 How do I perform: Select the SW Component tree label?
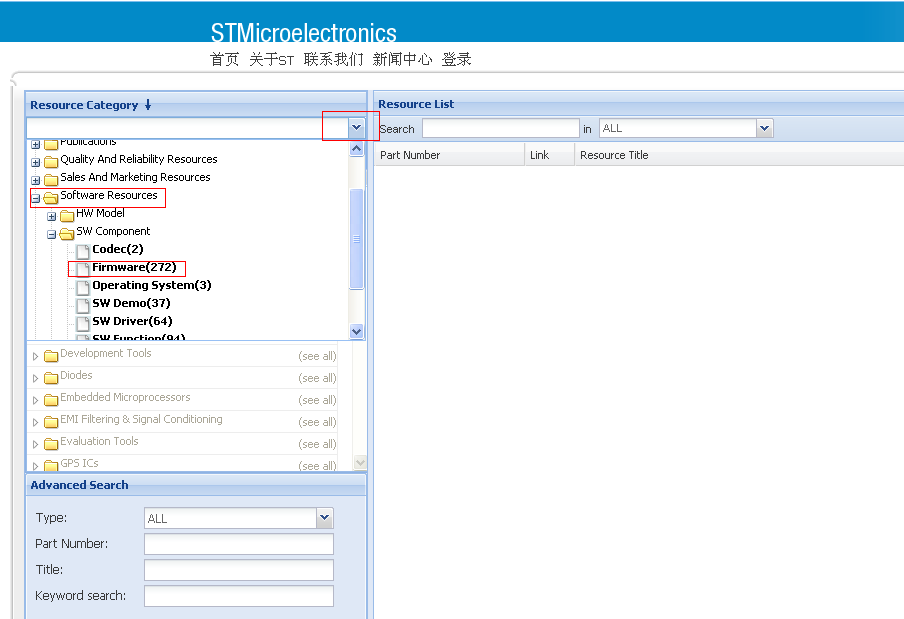pyautogui.click(x=113, y=231)
